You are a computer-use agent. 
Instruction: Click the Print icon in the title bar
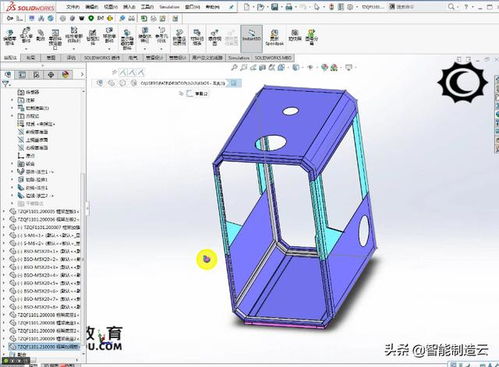pyautogui.click(x=289, y=7)
